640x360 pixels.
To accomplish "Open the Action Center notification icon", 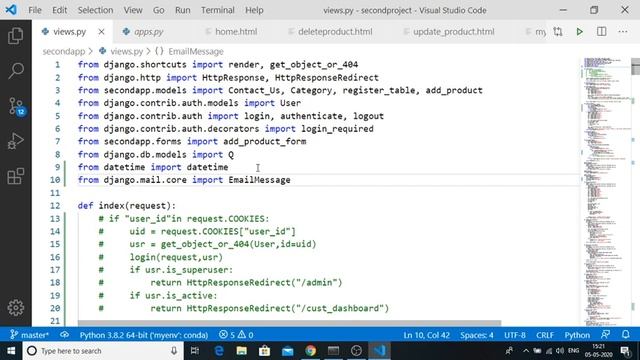I will click(x=626, y=351).
